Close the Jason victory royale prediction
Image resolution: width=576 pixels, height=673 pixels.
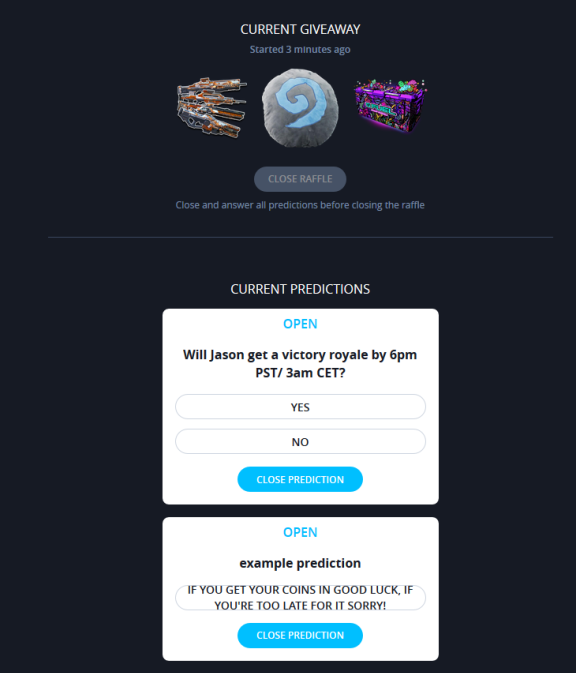click(300, 479)
